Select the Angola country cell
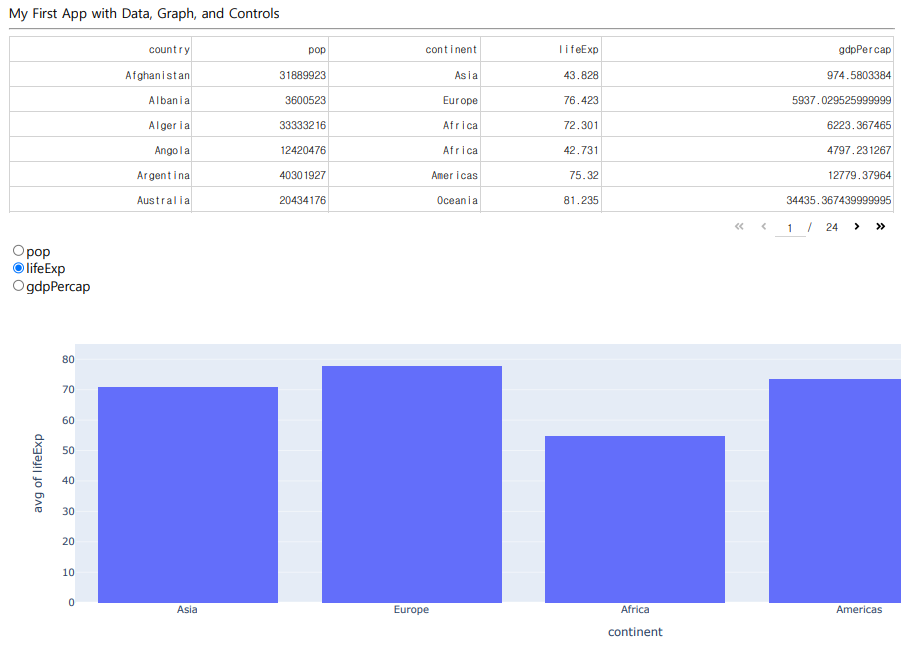 [x=101, y=150]
